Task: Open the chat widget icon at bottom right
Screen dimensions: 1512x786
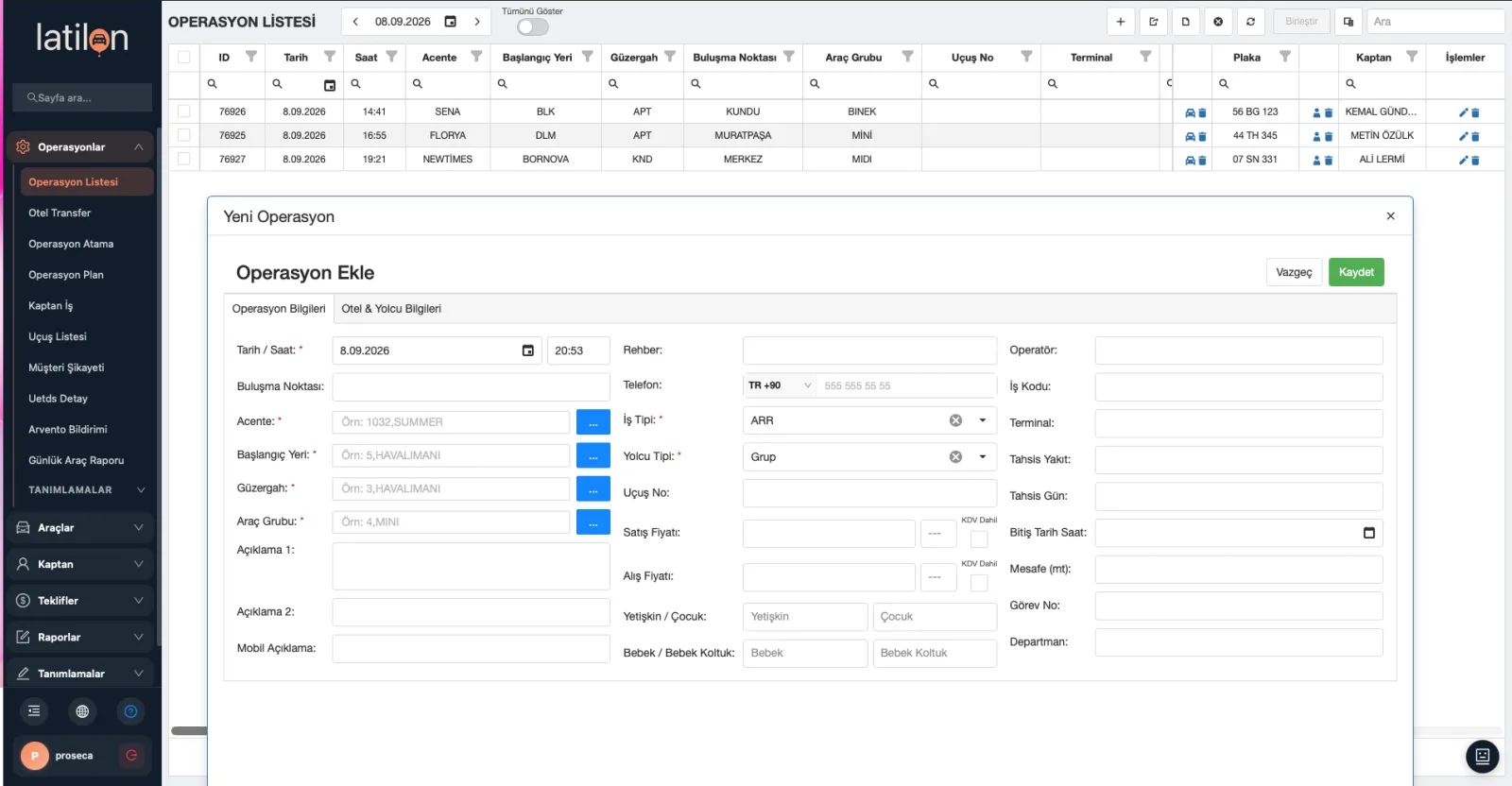Action: click(1482, 757)
